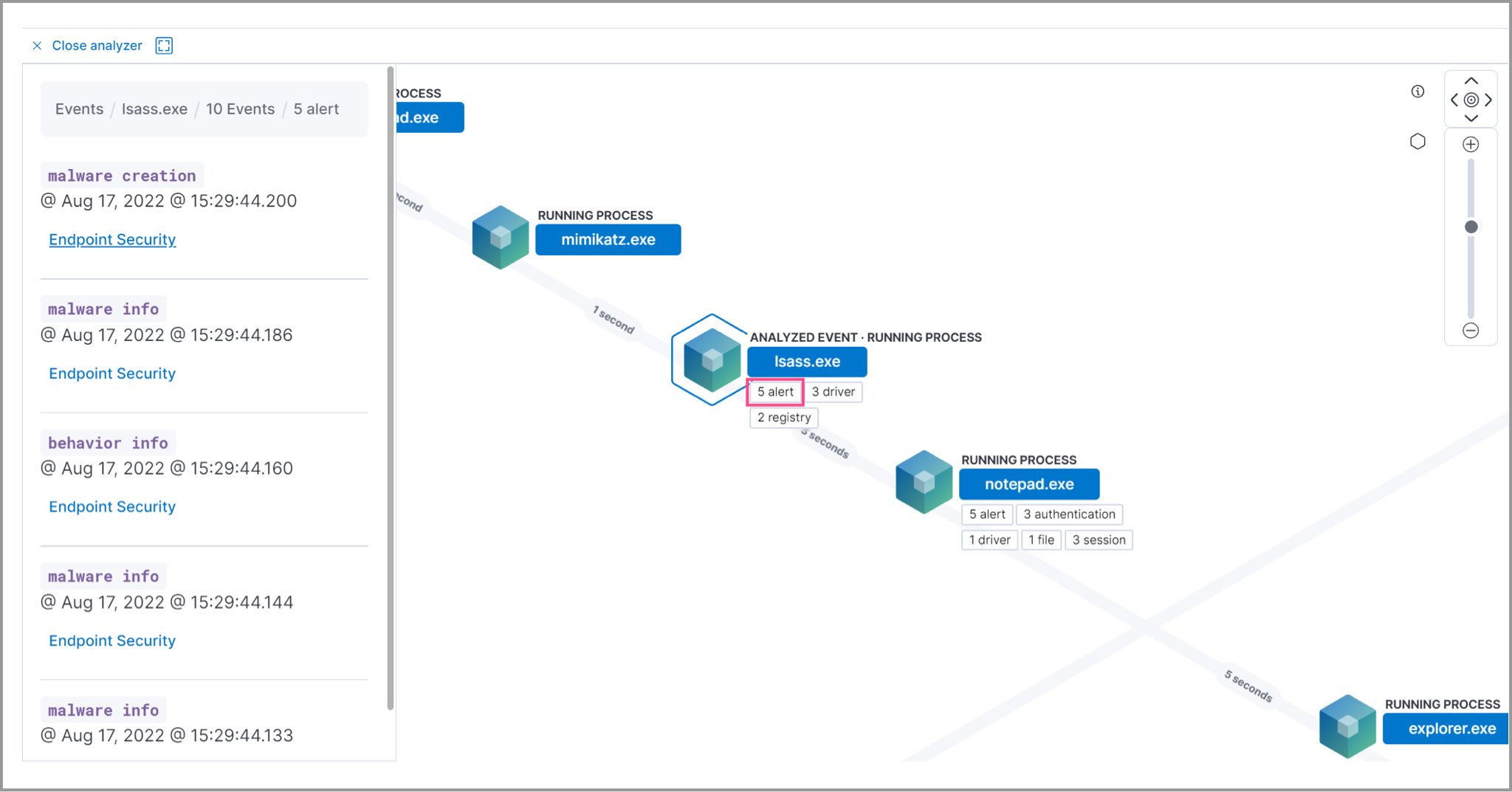1512x792 pixels.
Task: Close the analyzer view
Action: 37,45
